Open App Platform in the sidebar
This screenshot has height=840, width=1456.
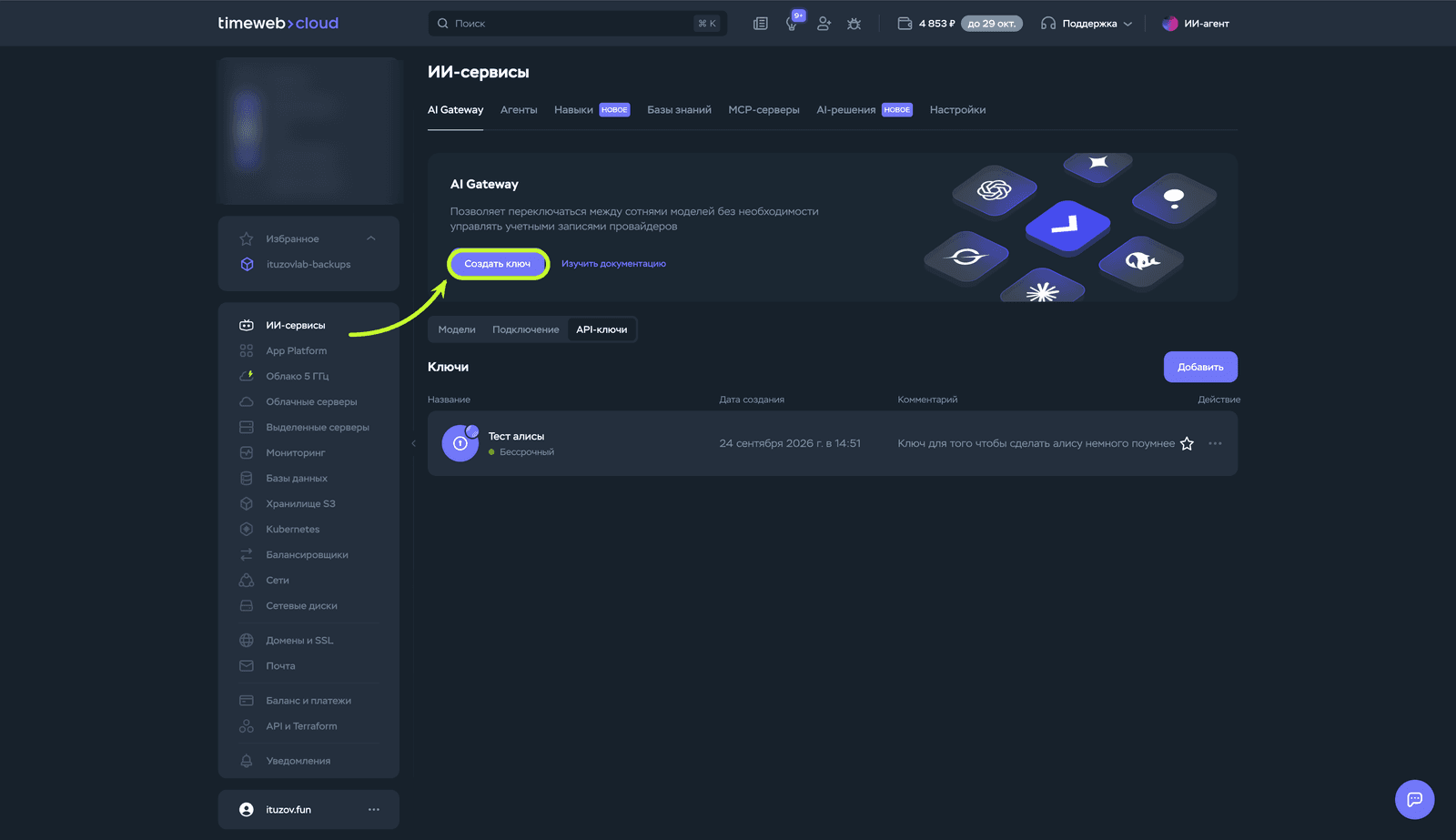[x=296, y=350]
